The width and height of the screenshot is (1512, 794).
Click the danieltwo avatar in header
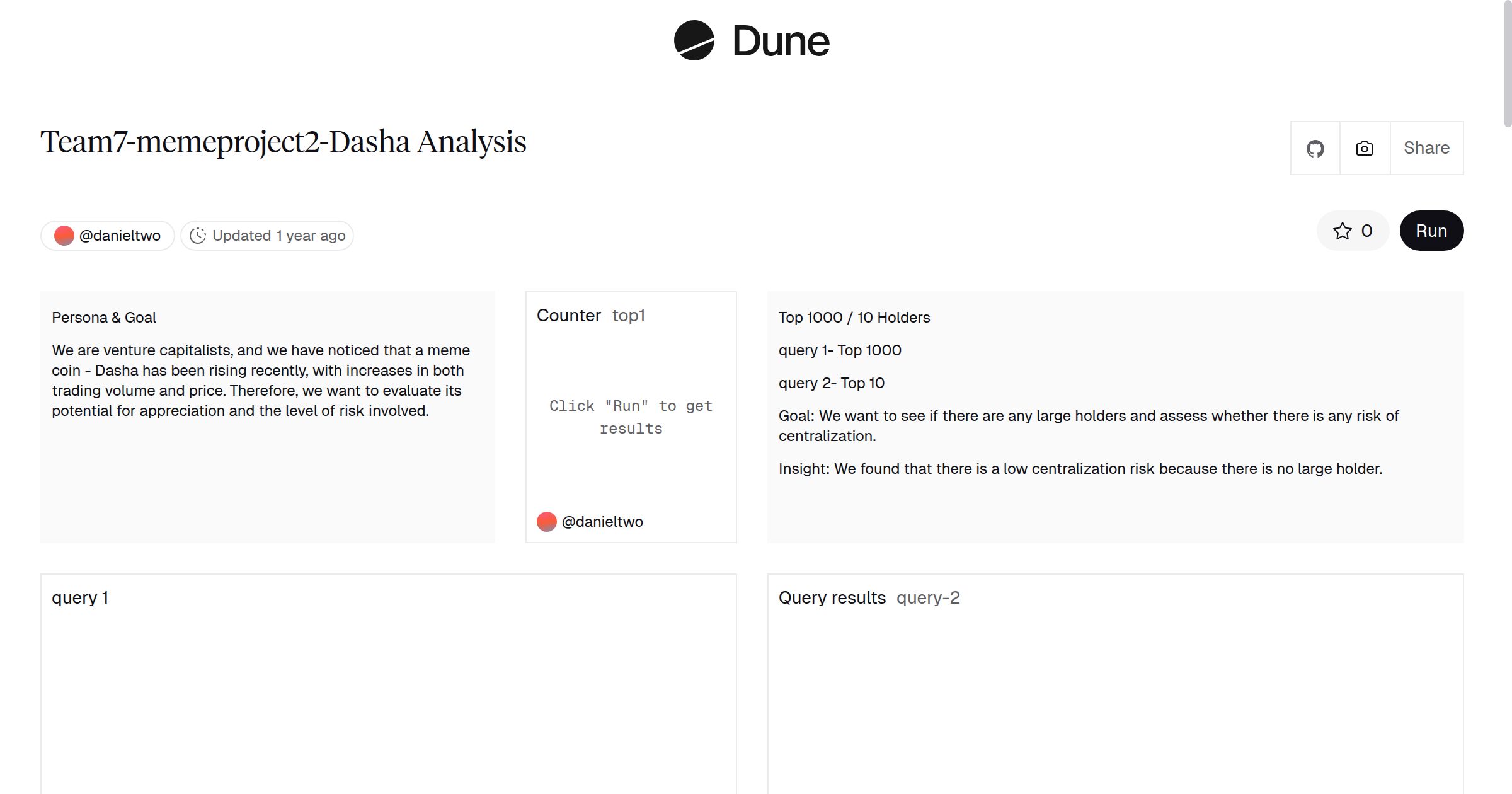[64, 236]
